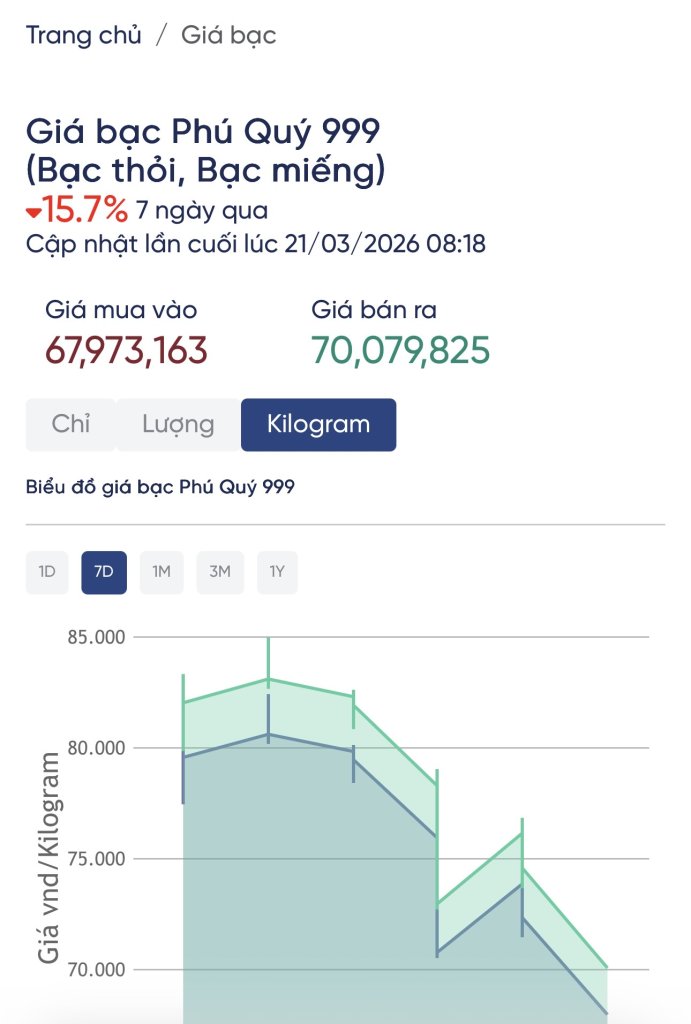This screenshot has width=691, height=1024.
Task: Go to Trang chủ breadcrumb link
Action: coord(84,35)
